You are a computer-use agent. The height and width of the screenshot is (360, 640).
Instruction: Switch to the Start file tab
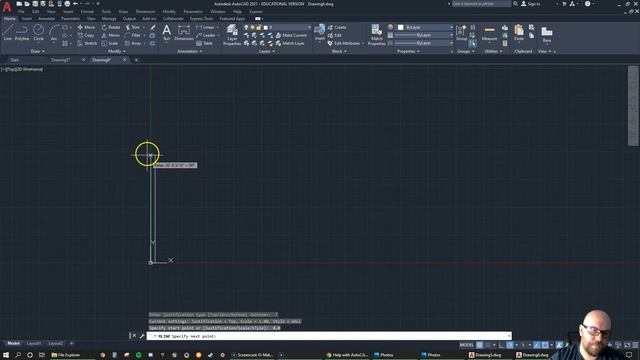[15, 60]
